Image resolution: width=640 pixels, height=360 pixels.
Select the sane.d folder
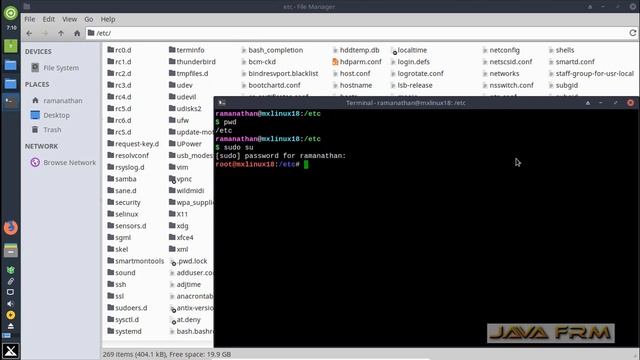122,191
